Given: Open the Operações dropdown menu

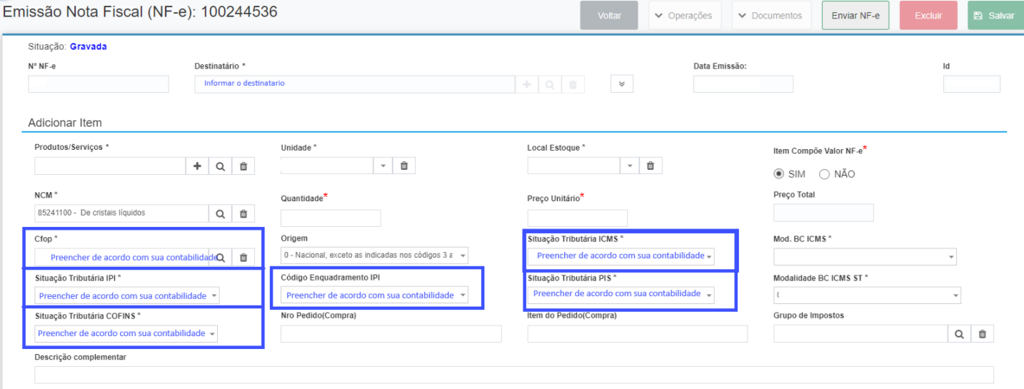Looking at the screenshot, I should 685,15.
